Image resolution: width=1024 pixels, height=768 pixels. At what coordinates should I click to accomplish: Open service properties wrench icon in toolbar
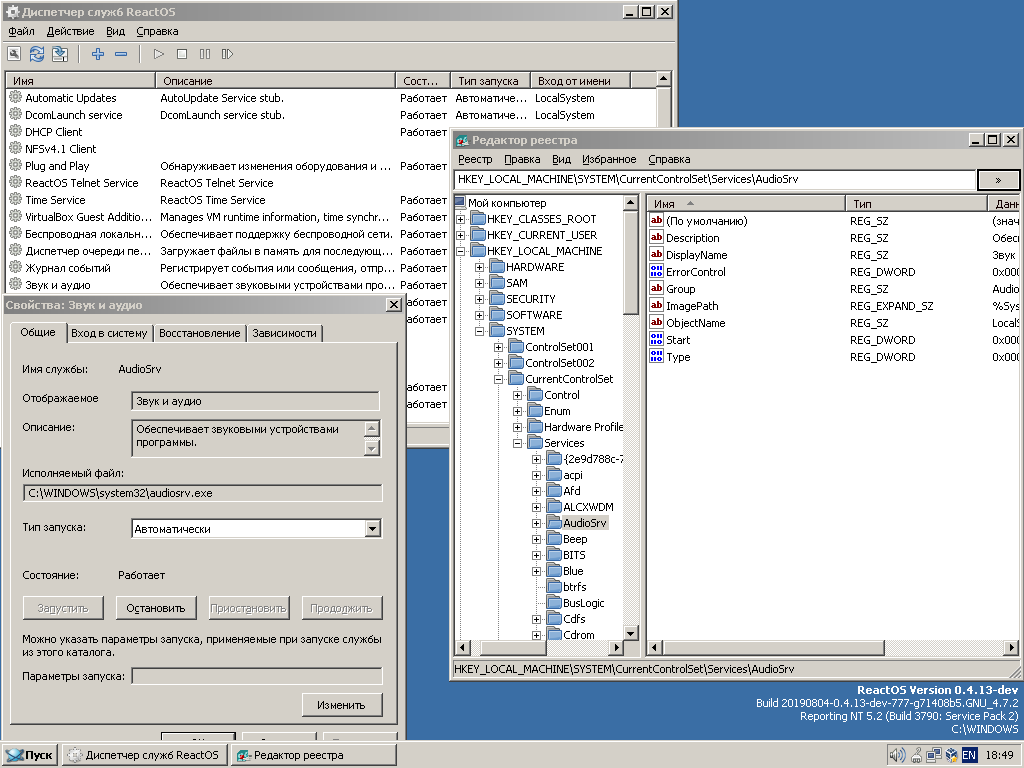(14, 54)
